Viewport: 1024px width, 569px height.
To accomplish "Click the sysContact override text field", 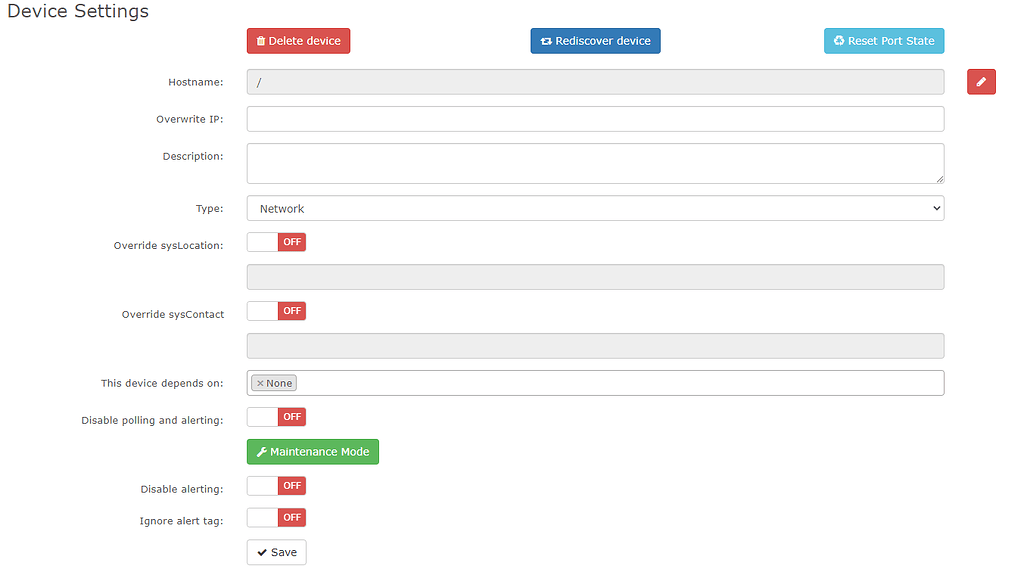I will tap(595, 346).
